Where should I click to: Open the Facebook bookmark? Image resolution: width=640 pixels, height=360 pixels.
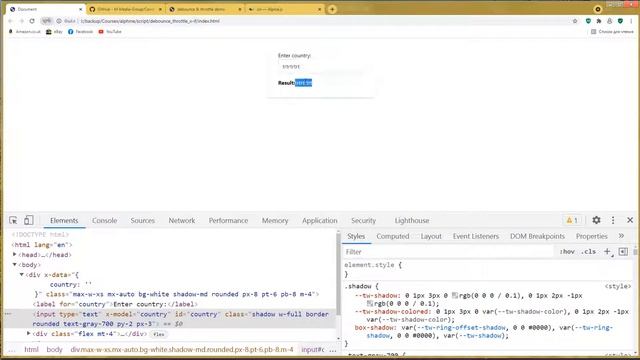coord(80,31)
